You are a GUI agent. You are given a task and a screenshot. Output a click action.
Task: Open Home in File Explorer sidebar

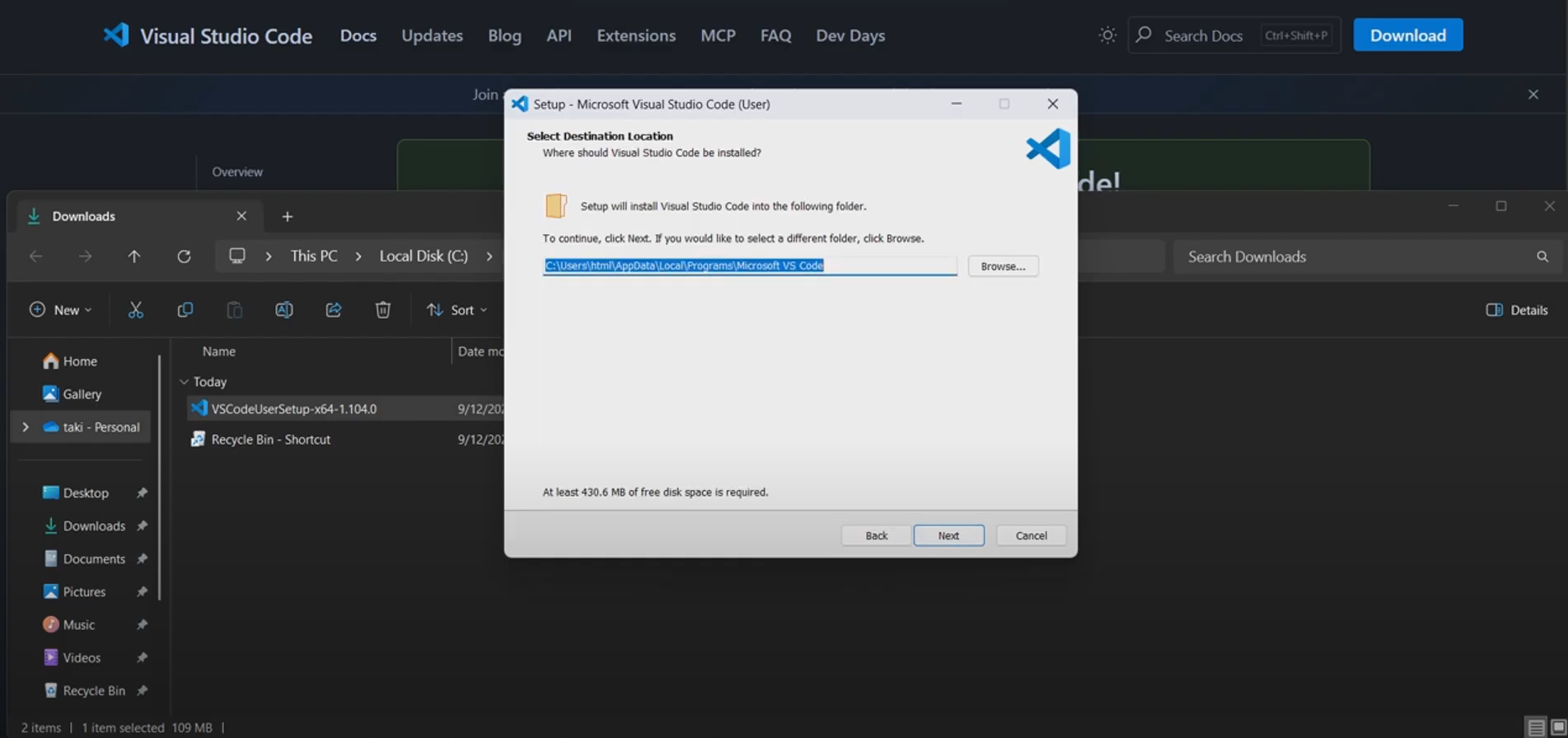(81, 361)
